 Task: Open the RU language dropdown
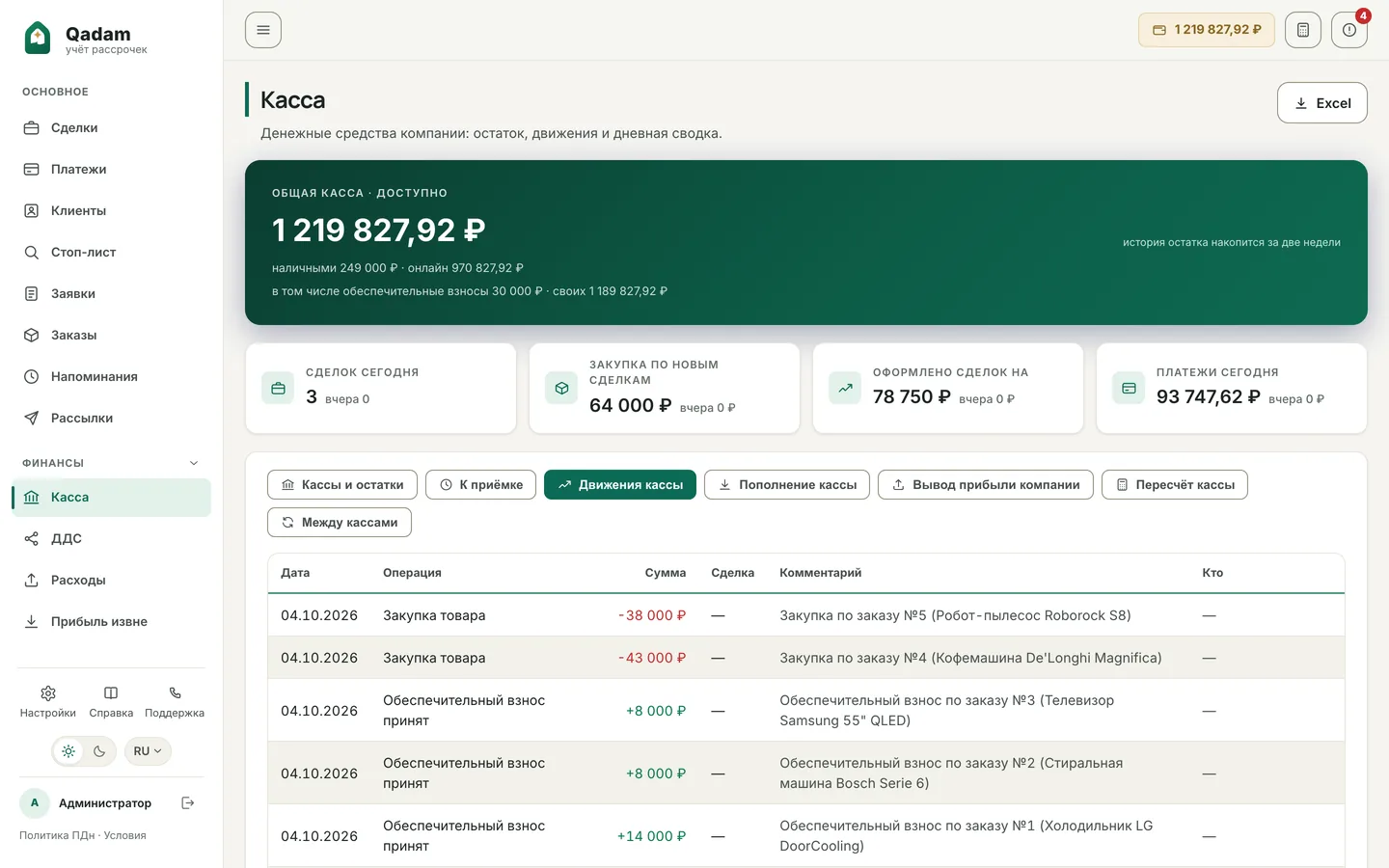(148, 751)
